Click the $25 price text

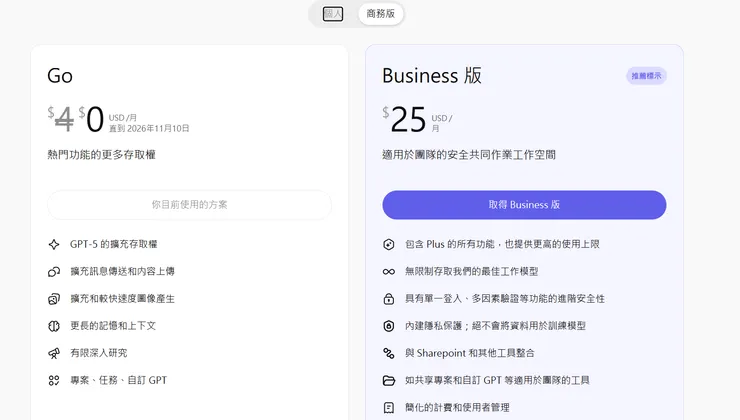pyautogui.click(x=404, y=119)
